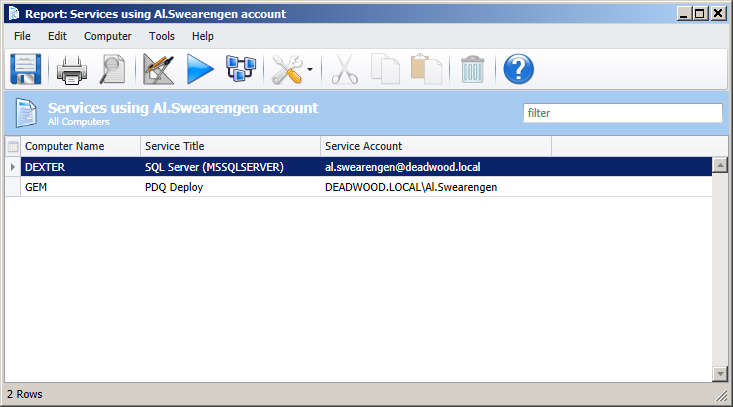Select the DEADWOOD.LOCAL\Al.Swearengen cell
733x407 pixels.
[436, 187]
